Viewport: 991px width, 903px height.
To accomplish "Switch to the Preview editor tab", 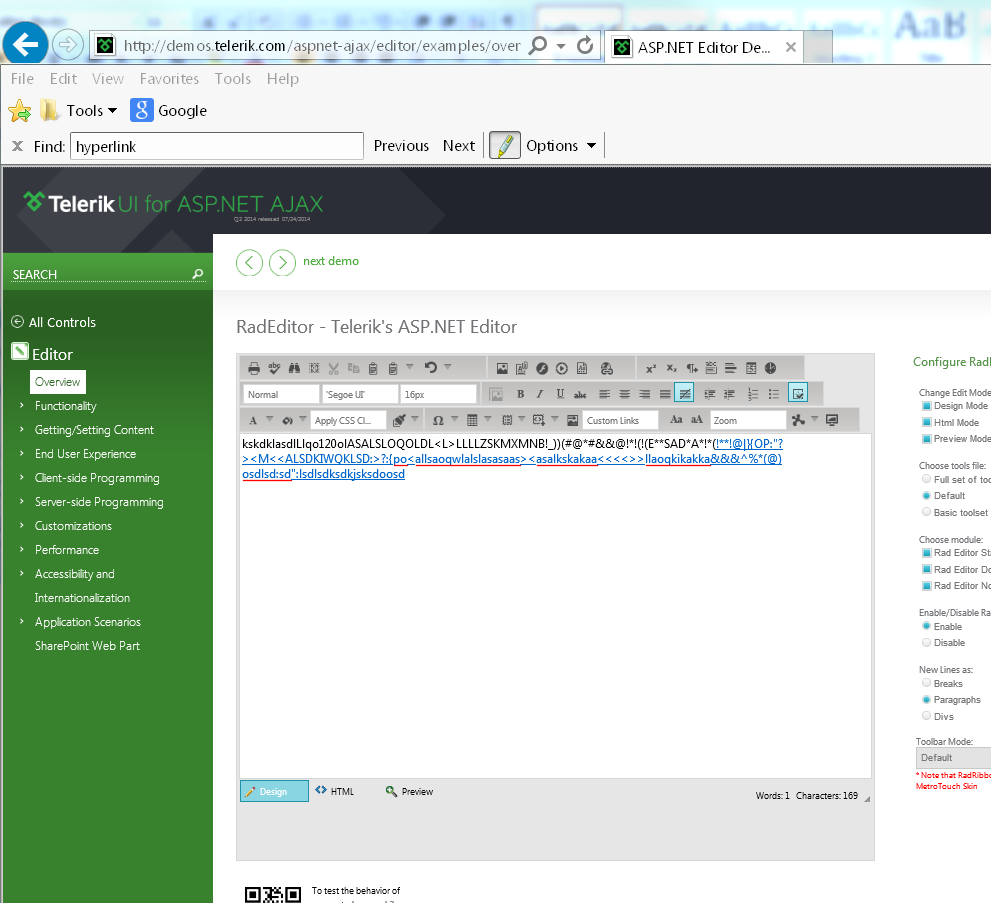I will pyautogui.click(x=410, y=791).
